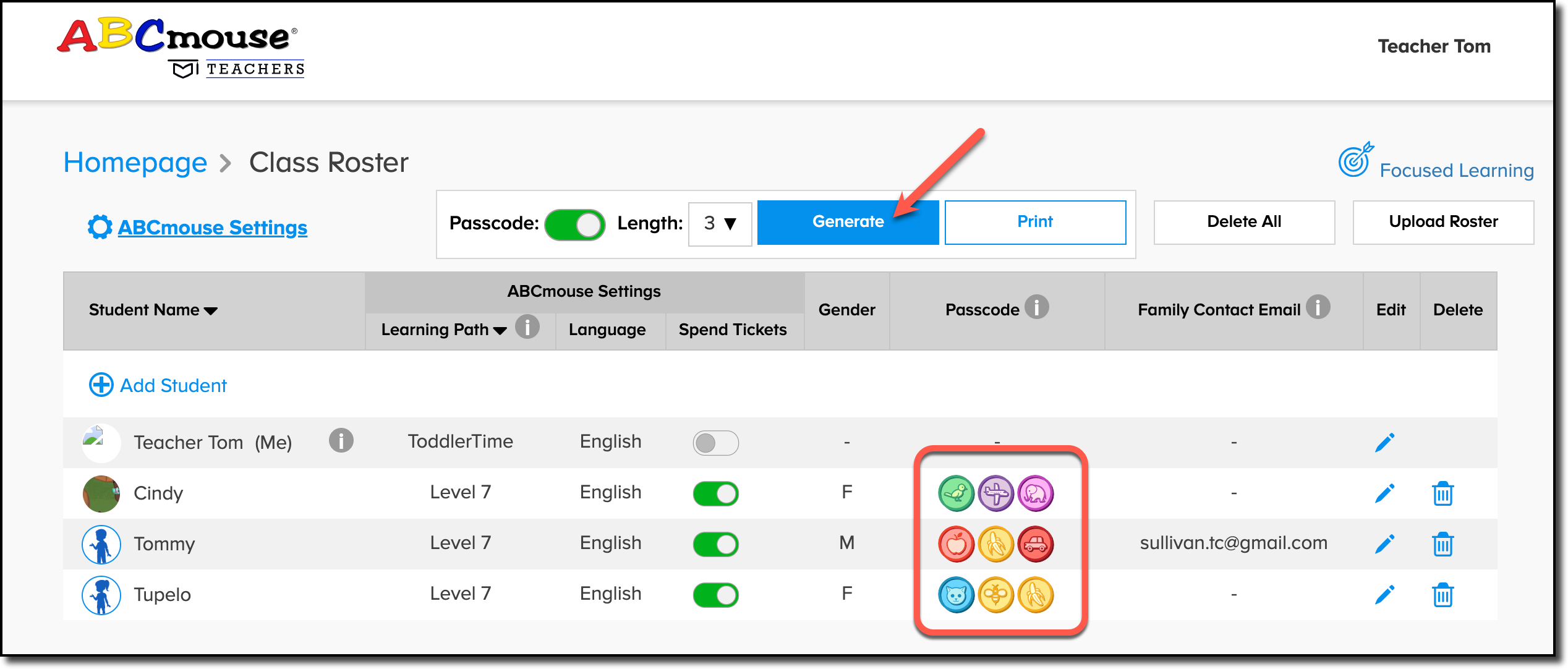Turn off Cindy's Spend Tickets toggle

[716, 493]
